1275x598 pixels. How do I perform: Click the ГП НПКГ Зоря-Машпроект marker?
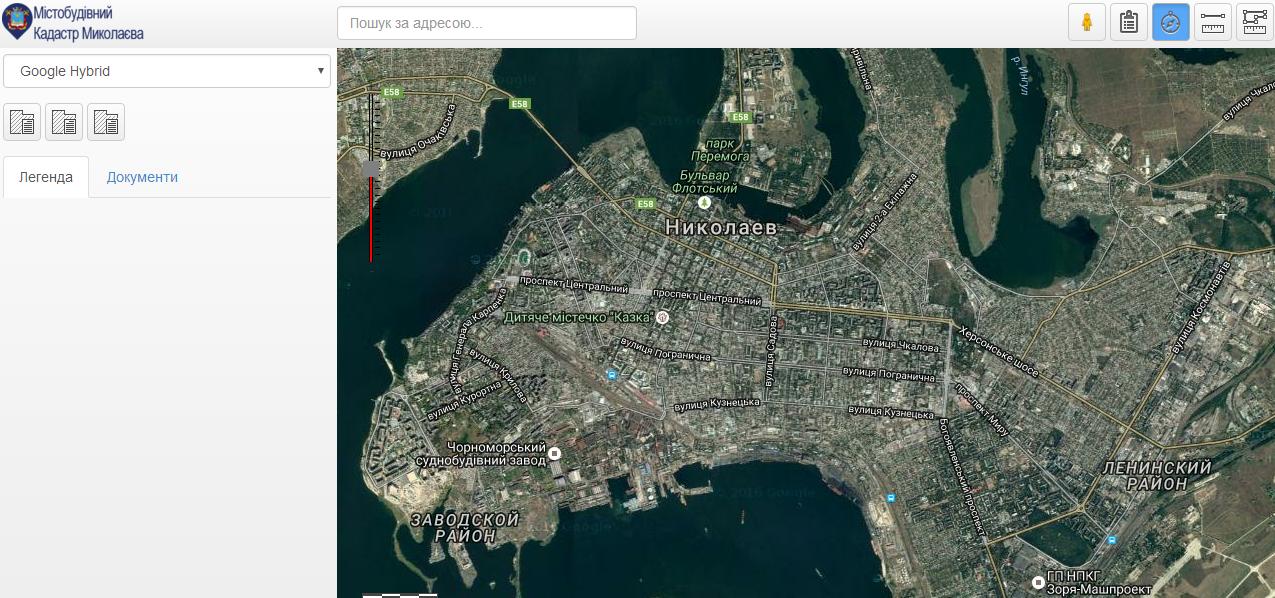(x=1038, y=582)
